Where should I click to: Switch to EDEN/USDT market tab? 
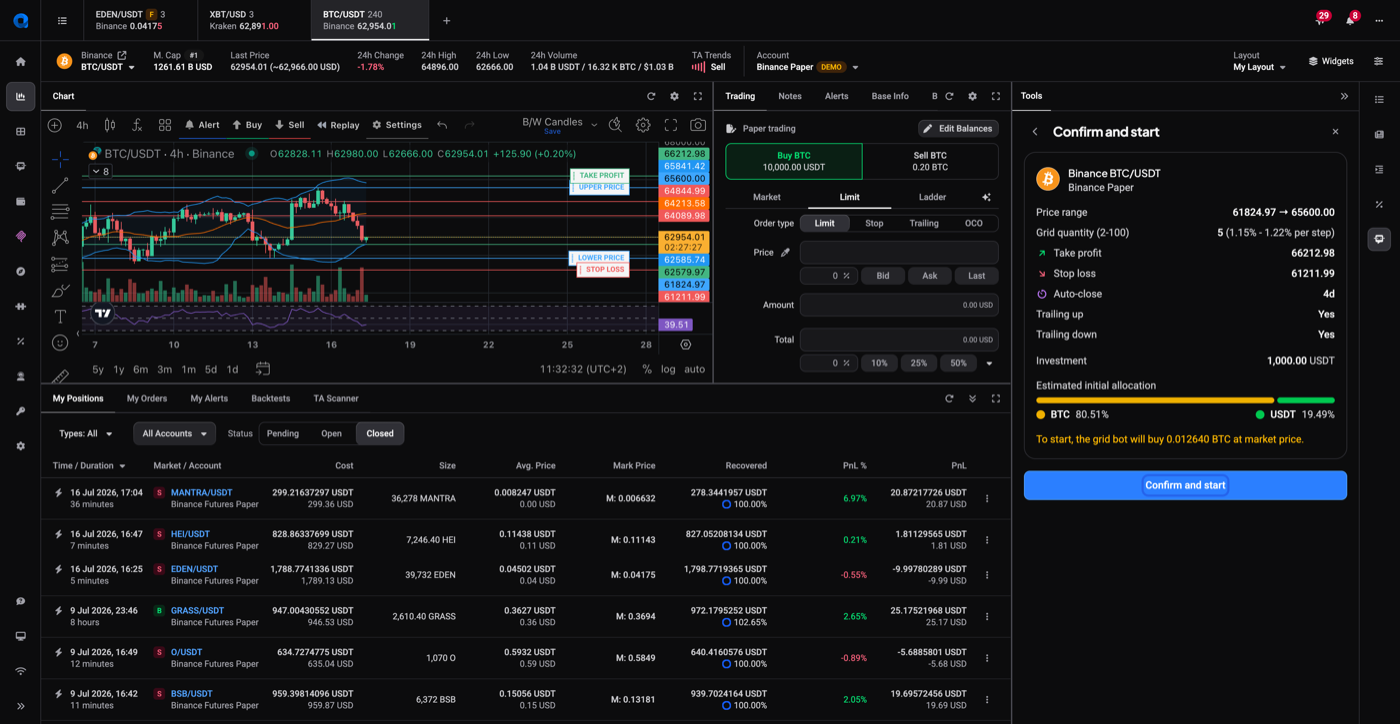139,20
